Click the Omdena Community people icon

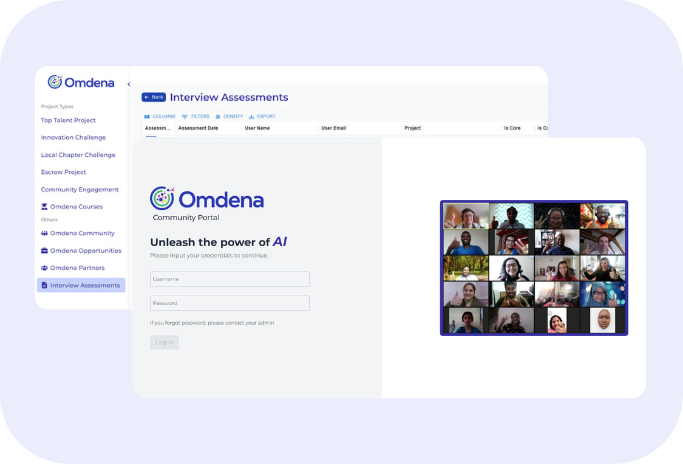click(44, 233)
